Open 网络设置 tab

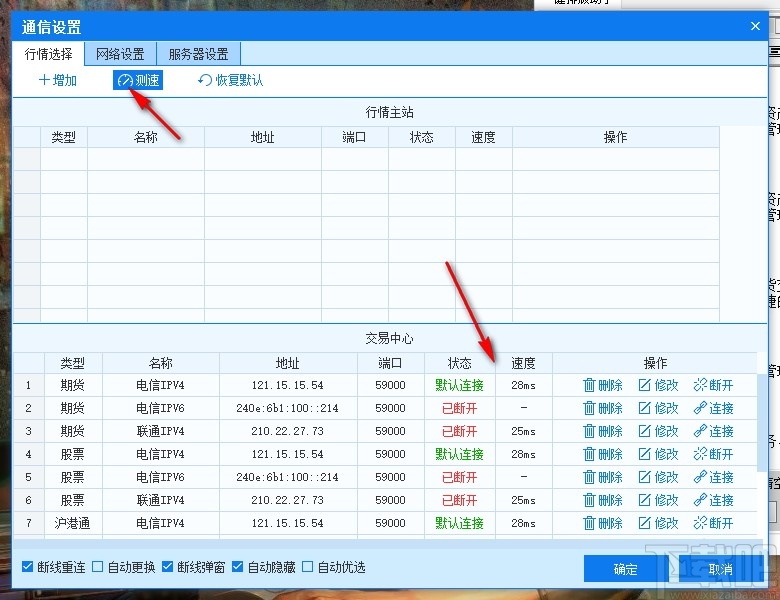tap(120, 54)
